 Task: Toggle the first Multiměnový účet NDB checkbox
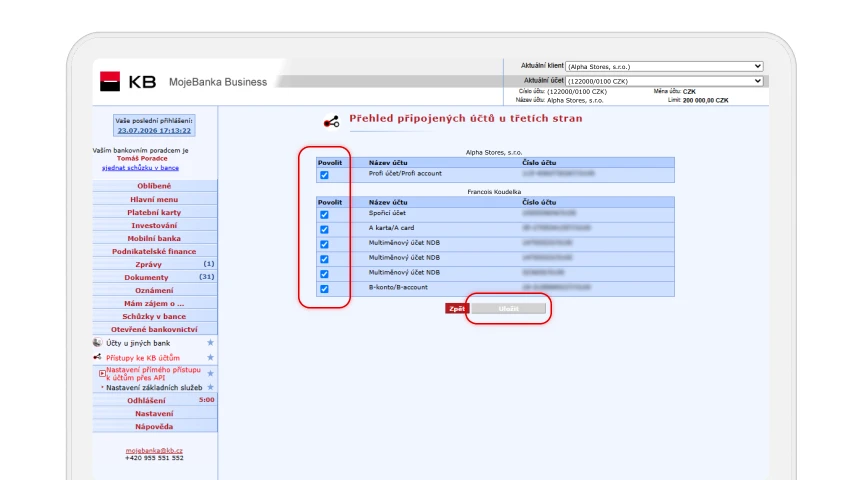pyautogui.click(x=324, y=244)
